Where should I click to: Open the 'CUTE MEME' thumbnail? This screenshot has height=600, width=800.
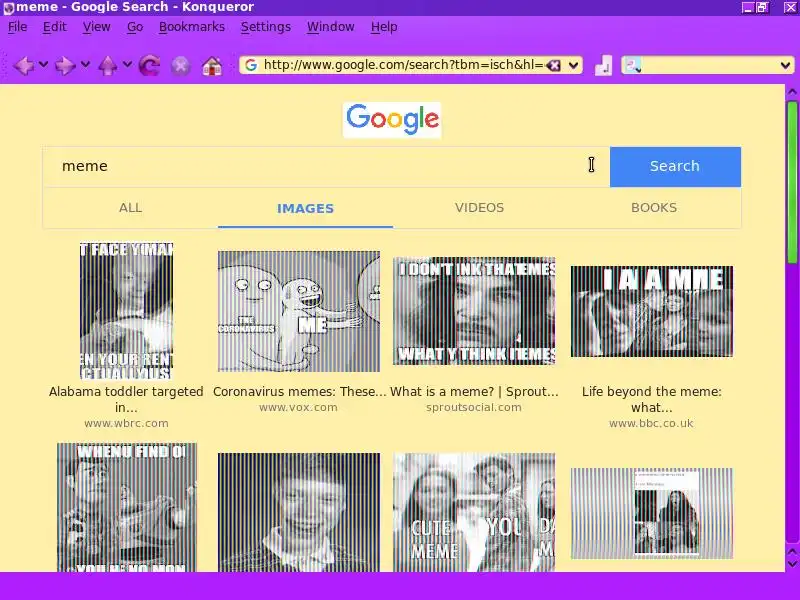[474, 512]
